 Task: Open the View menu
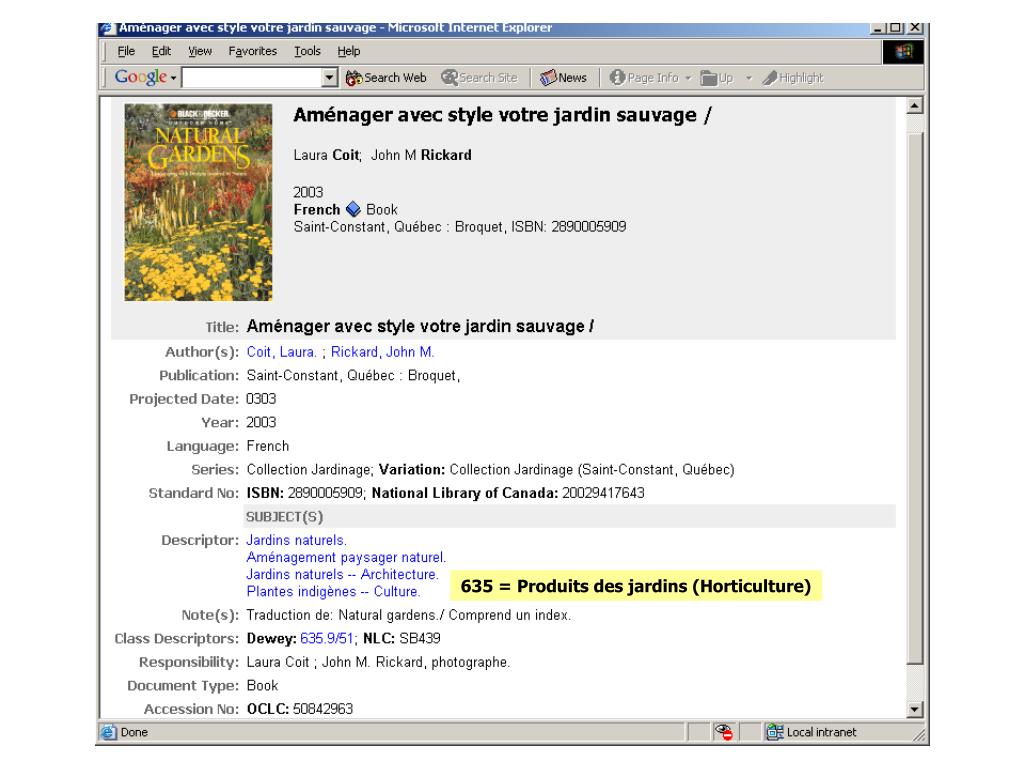[x=200, y=51]
